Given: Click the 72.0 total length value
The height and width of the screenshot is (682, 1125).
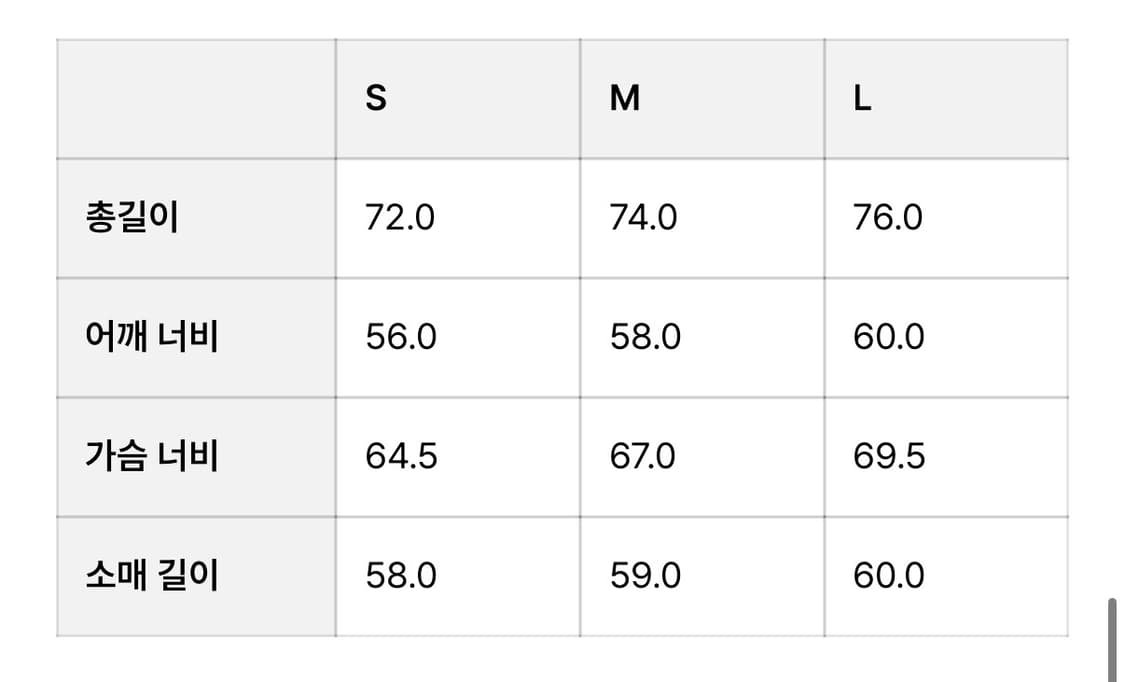Looking at the screenshot, I should click(400, 217).
